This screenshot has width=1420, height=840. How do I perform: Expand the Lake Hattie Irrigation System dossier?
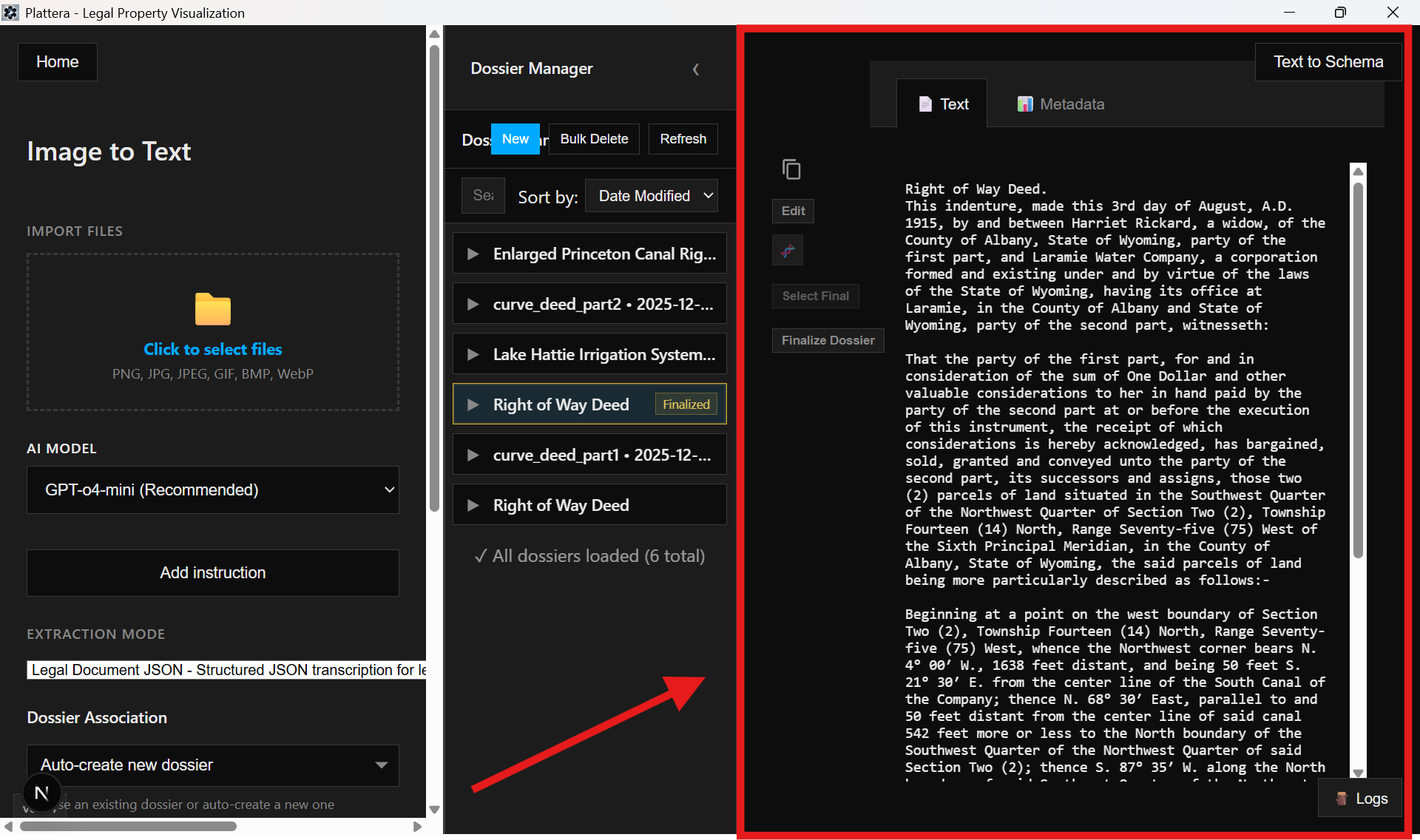(x=589, y=354)
